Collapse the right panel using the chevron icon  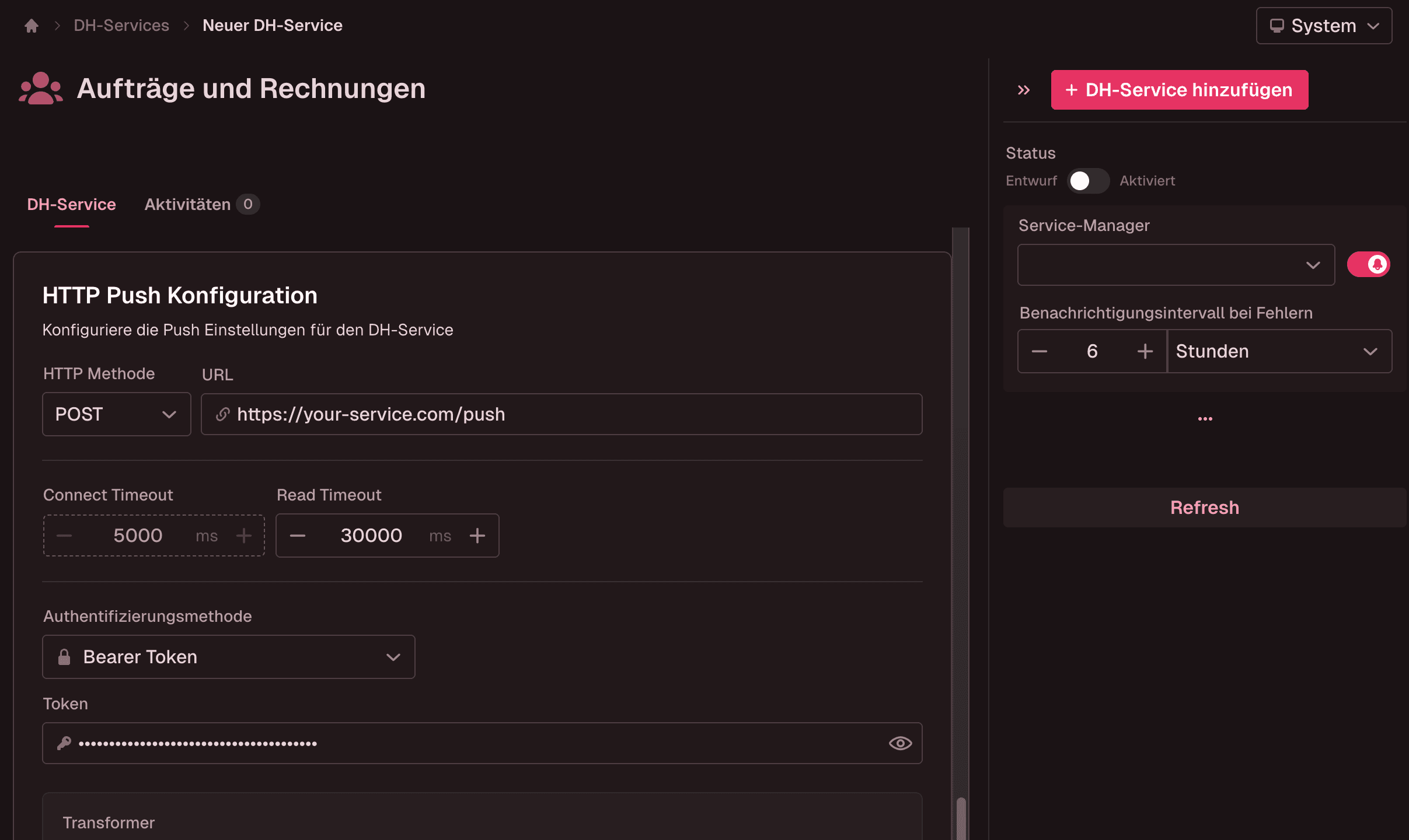(x=1023, y=89)
